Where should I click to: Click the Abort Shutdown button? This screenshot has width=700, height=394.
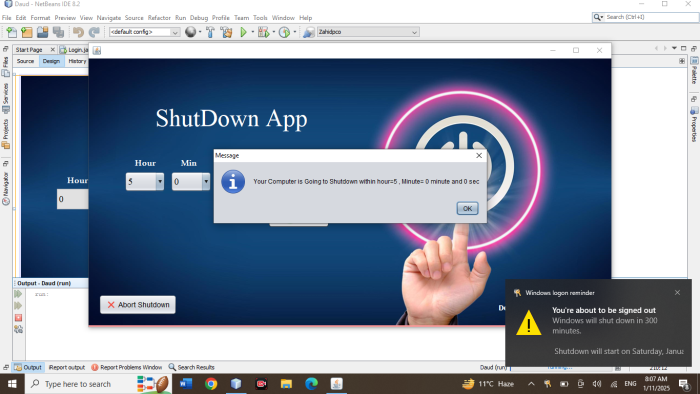pos(138,305)
